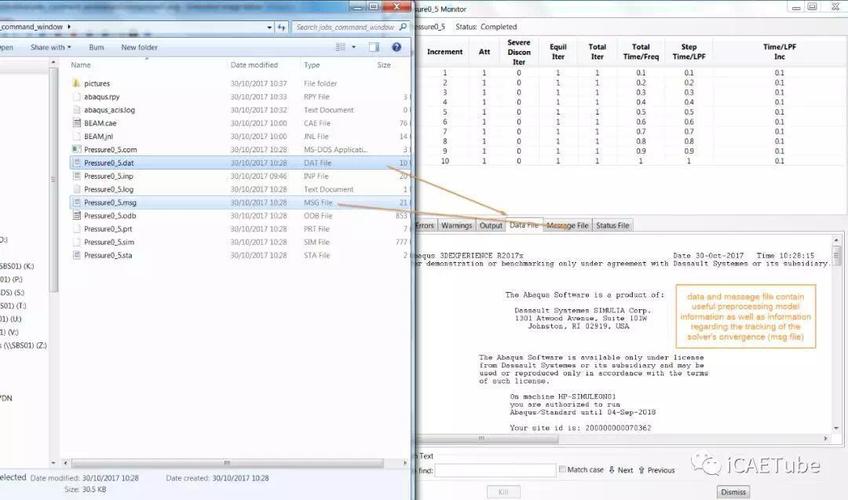Open the Explorer help icon
848x500 pixels.
click(x=399, y=47)
